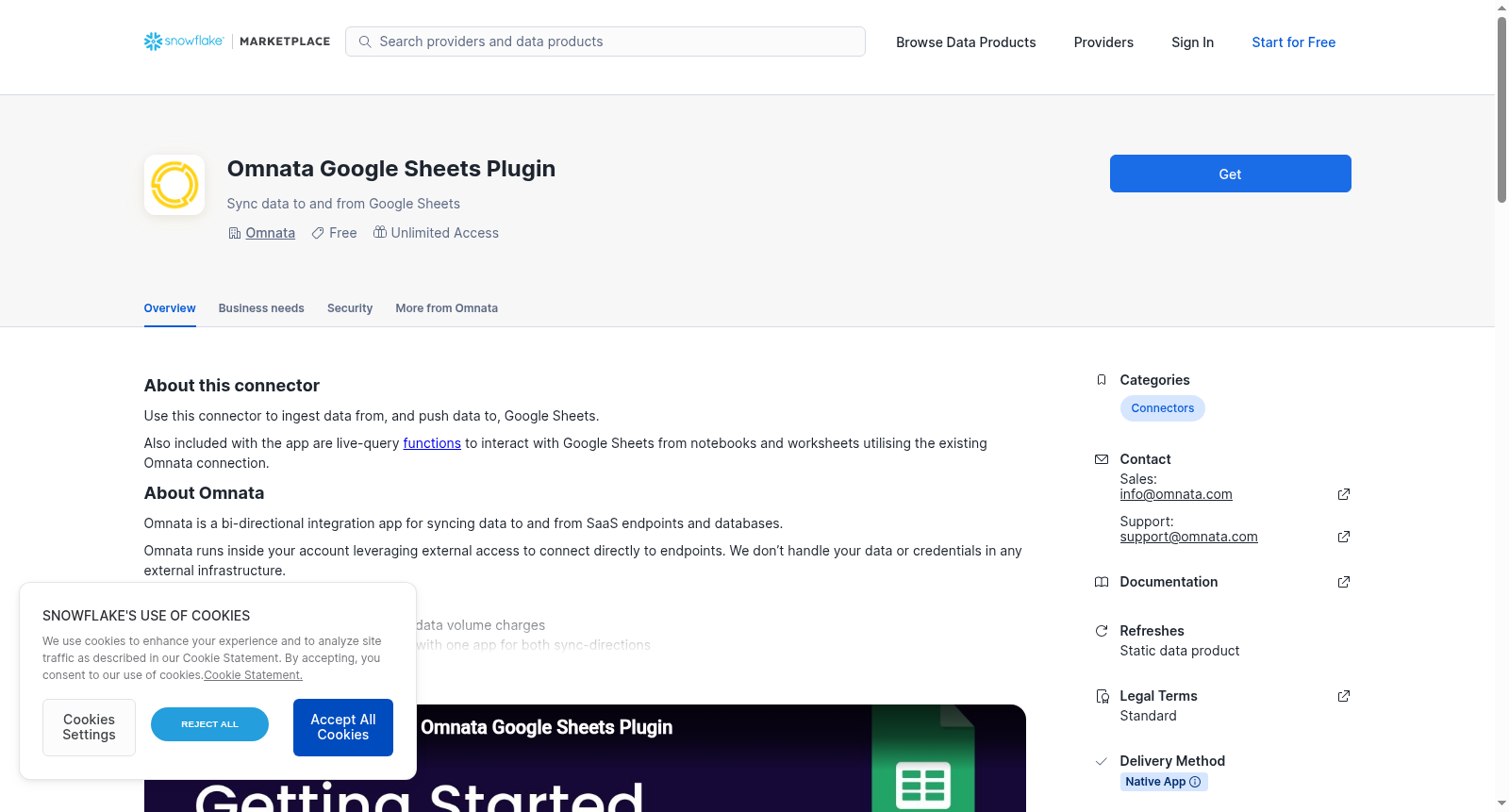Screen dimensions: 1509x812
Task: Click Start for Free
Action: [1294, 42]
